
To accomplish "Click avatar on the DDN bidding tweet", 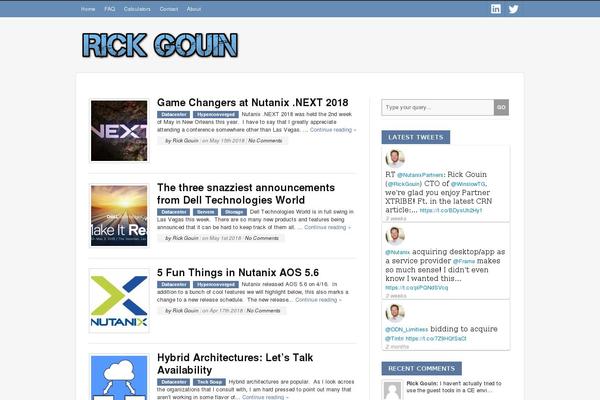I will (395, 312).
